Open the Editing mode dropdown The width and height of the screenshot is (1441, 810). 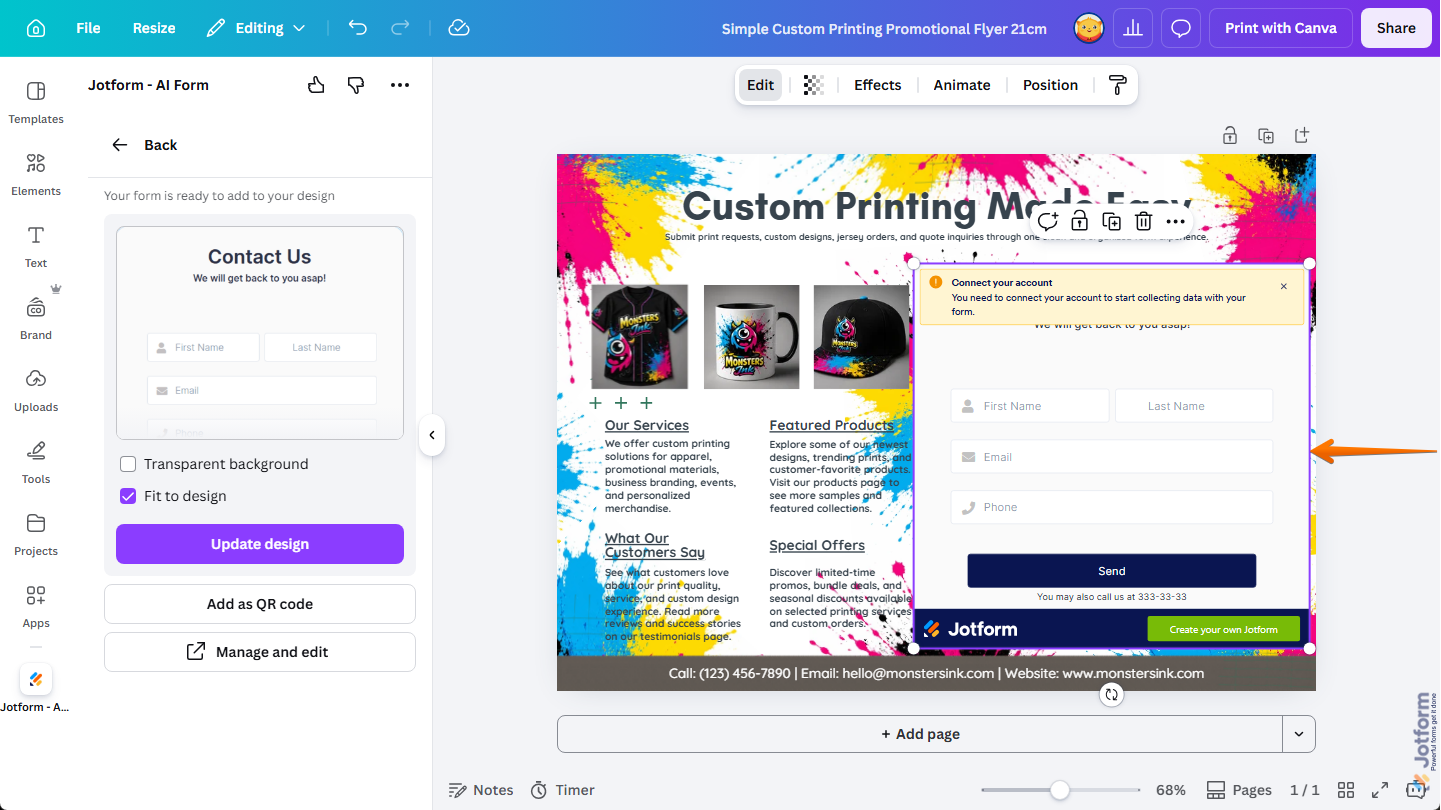(x=256, y=28)
